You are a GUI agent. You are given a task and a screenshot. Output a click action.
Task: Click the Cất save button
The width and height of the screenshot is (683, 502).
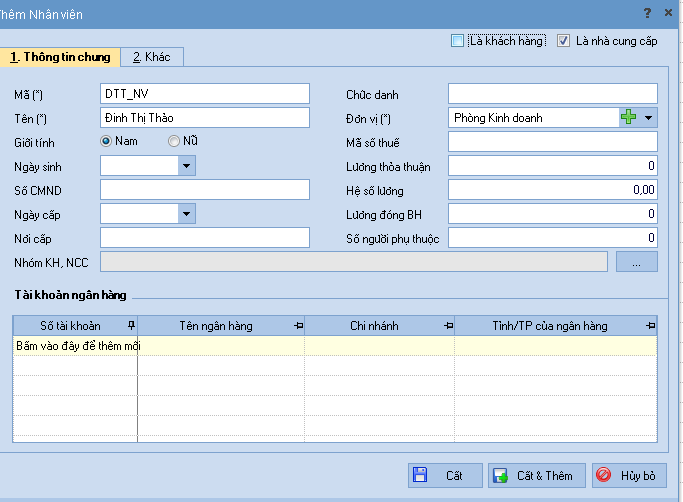[445, 475]
